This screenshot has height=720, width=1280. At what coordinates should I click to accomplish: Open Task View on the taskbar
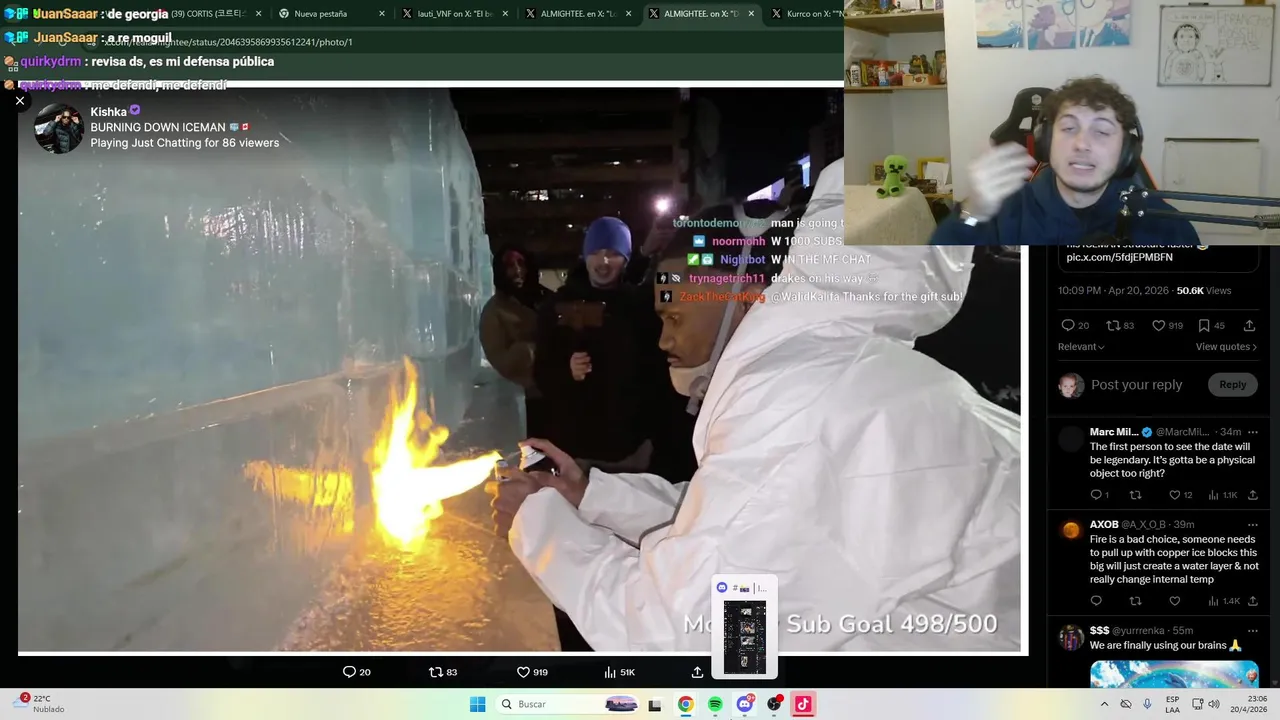[x=655, y=704]
